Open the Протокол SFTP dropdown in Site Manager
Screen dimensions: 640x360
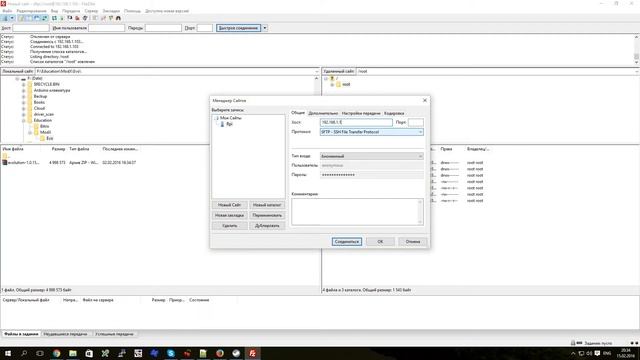pos(371,132)
